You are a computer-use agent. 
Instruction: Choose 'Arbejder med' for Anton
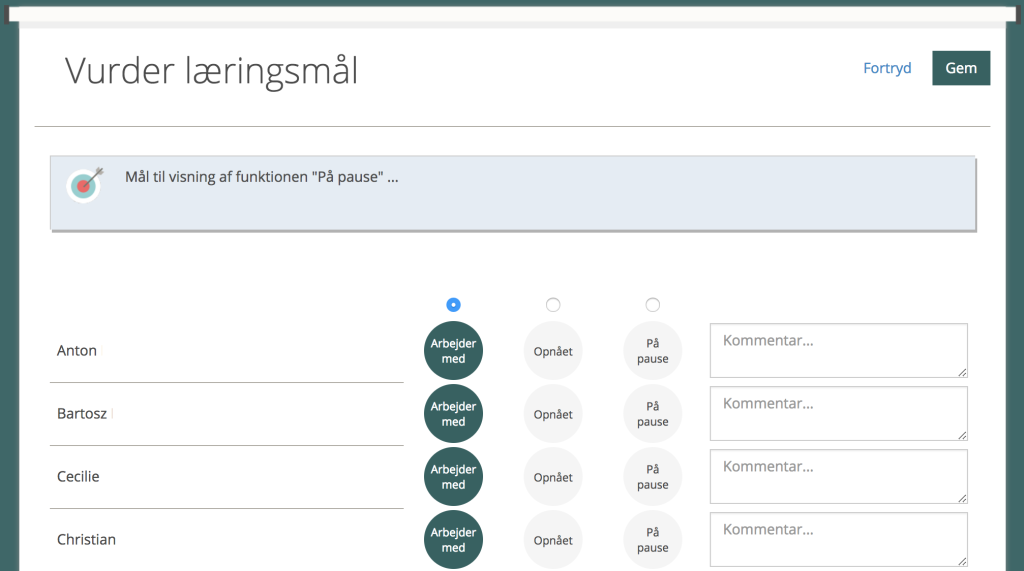click(453, 351)
